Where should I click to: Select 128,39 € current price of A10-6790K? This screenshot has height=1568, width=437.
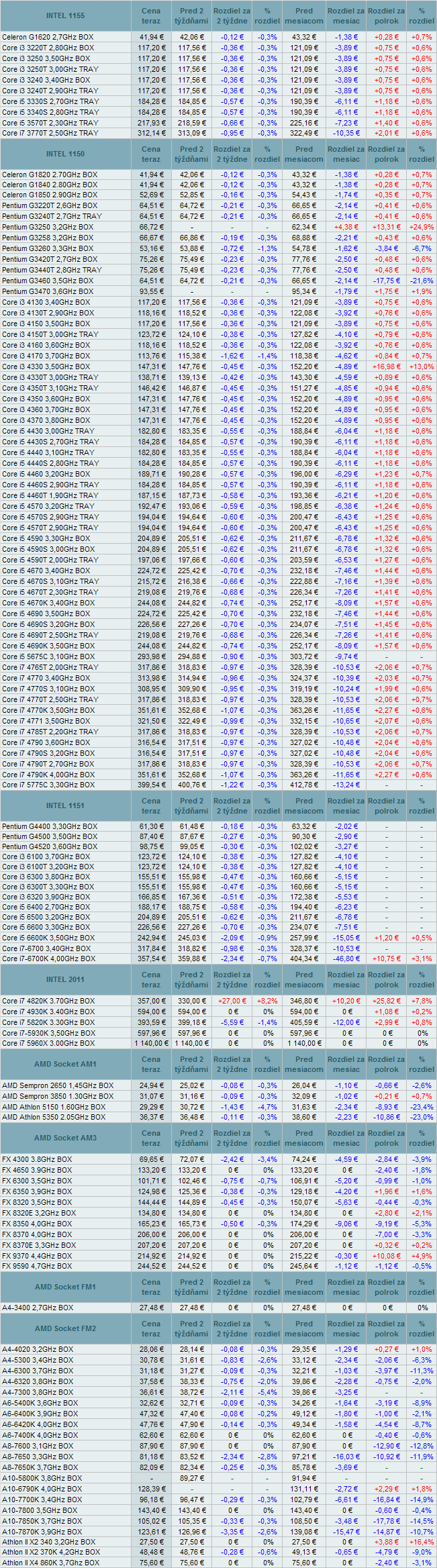[x=152, y=1489]
